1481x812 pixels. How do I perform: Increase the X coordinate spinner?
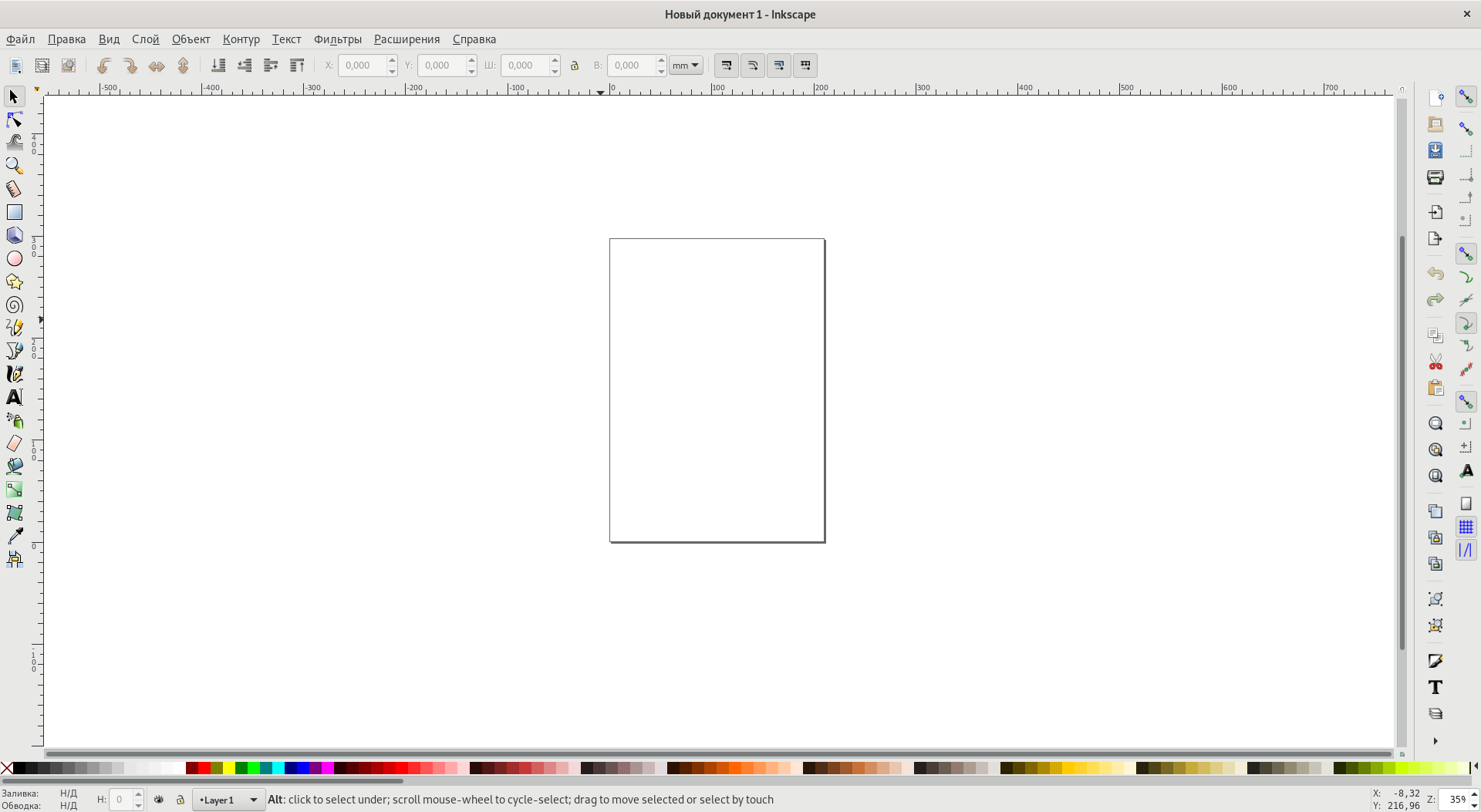(x=392, y=60)
